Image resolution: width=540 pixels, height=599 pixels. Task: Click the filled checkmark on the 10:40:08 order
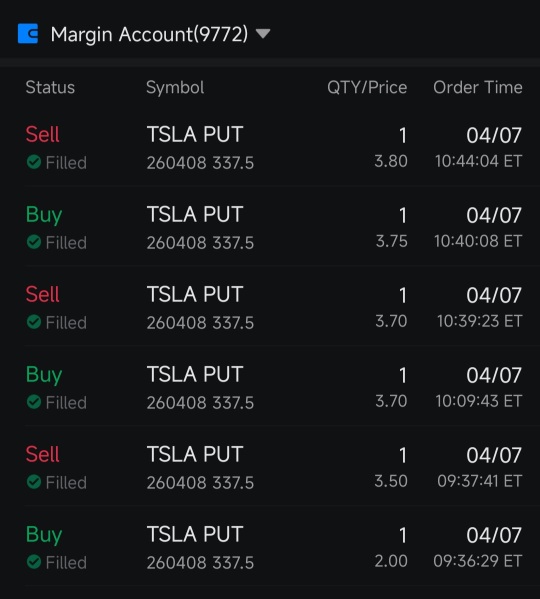[34, 242]
